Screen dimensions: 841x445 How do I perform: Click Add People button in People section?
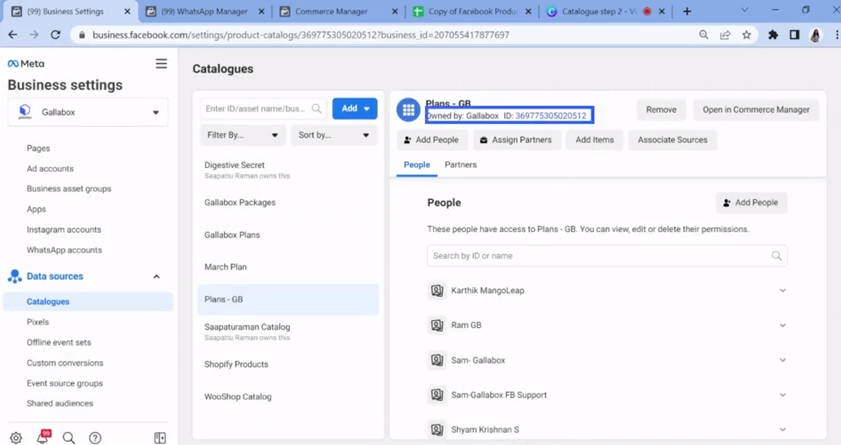(x=751, y=203)
